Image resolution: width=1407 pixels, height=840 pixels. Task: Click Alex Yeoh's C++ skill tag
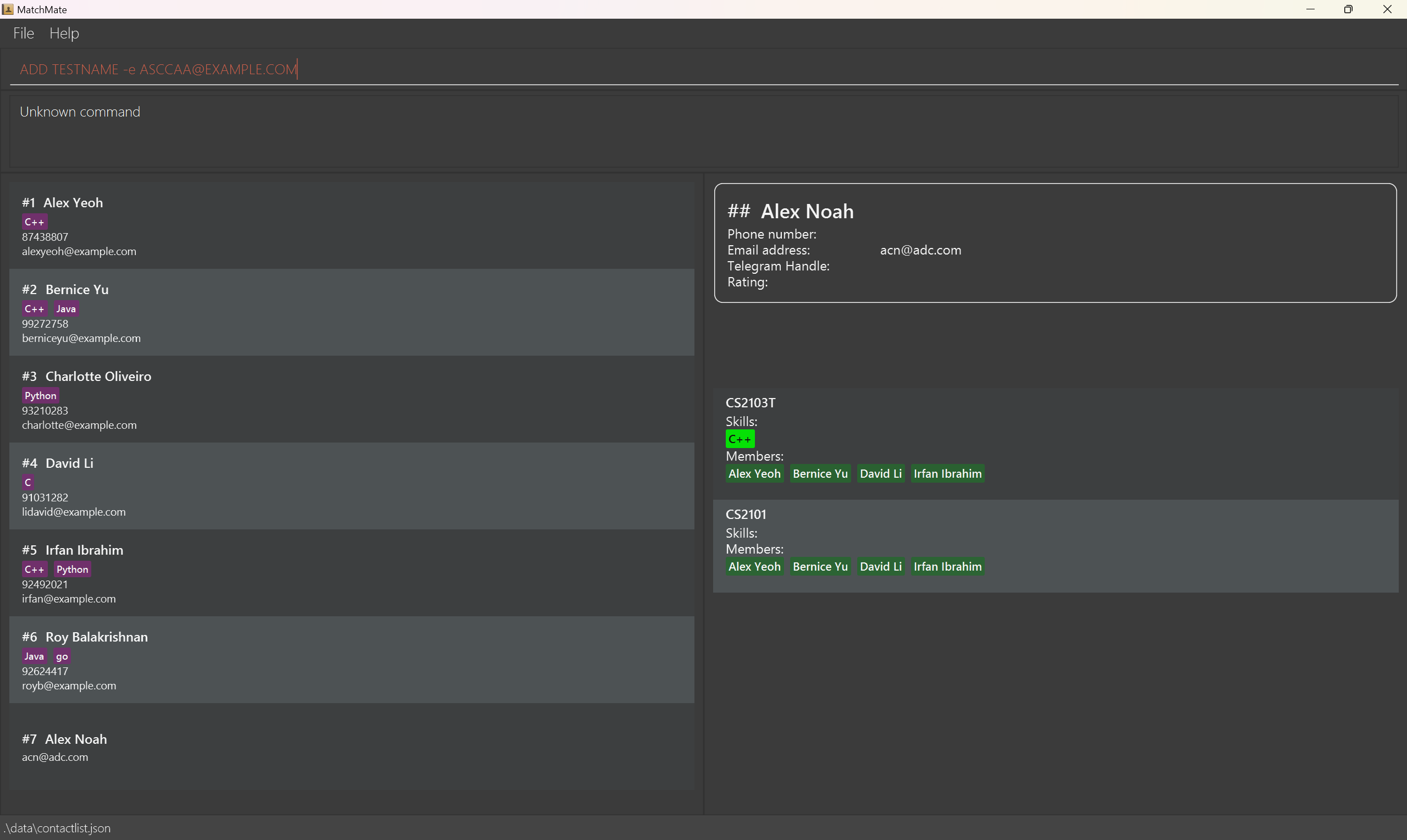click(x=35, y=222)
